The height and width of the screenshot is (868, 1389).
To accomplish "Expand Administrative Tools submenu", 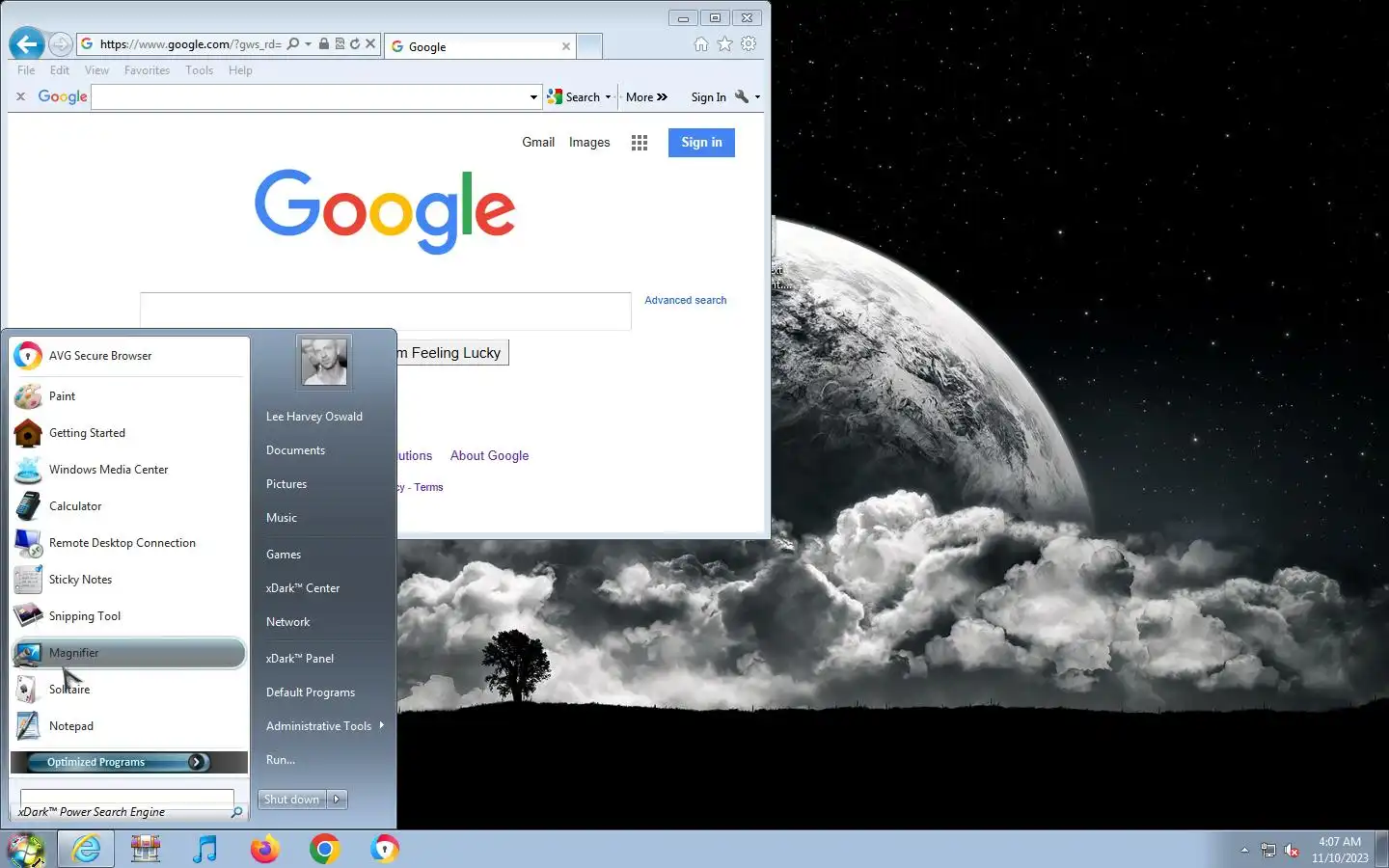I will 324,726.
